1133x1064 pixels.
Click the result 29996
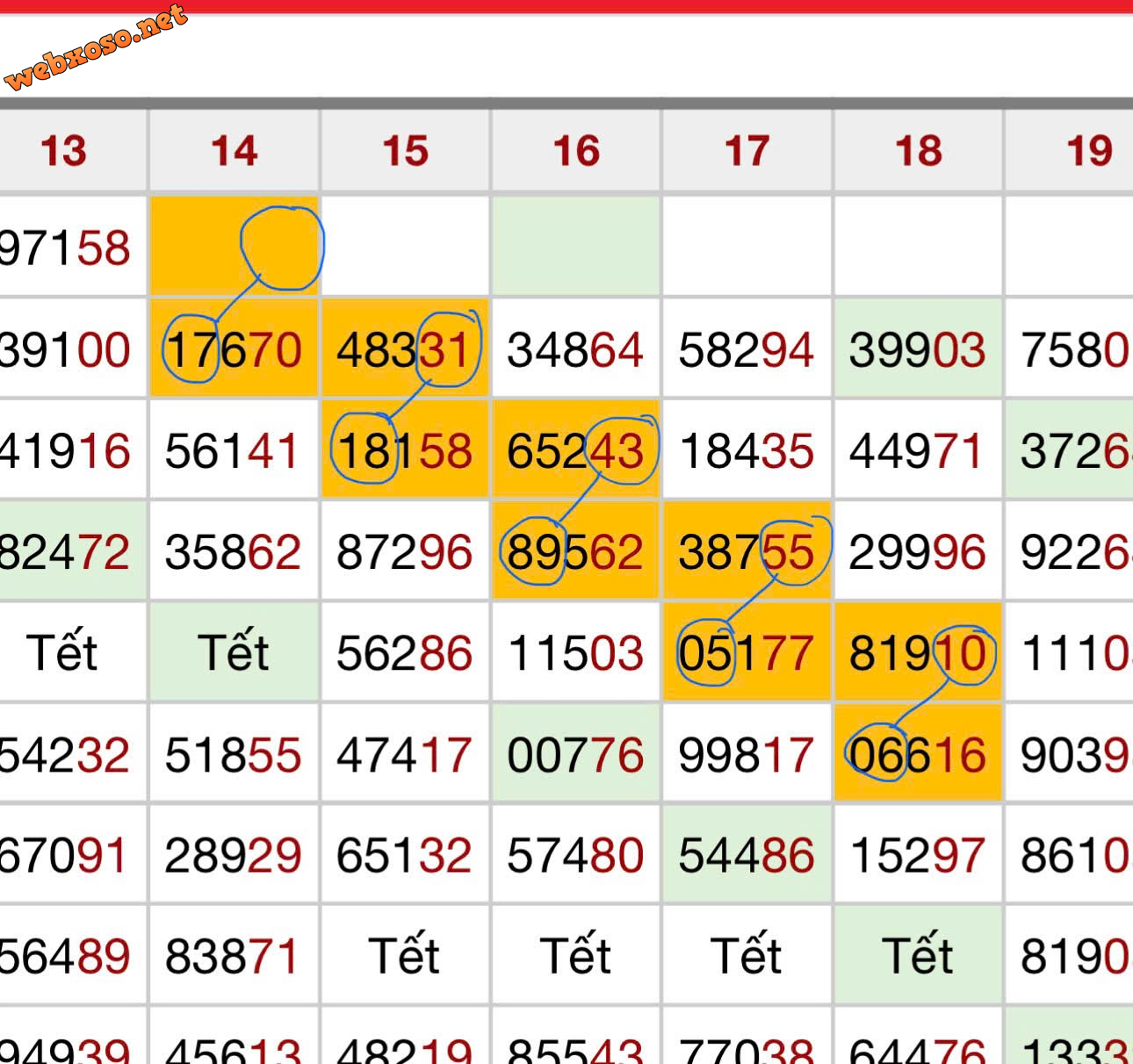coord(919,551)
